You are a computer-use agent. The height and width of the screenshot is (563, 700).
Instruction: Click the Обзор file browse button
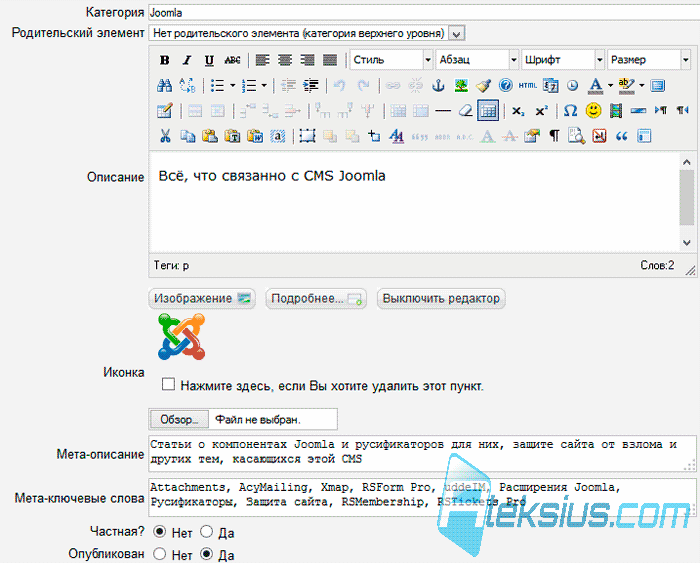point(179,419)
